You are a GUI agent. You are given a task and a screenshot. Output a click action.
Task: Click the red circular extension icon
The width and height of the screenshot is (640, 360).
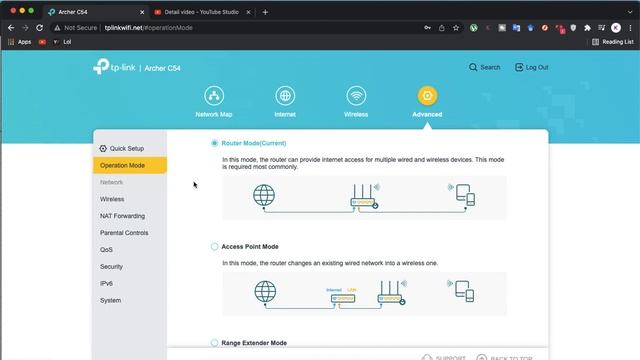click(544, 28)
